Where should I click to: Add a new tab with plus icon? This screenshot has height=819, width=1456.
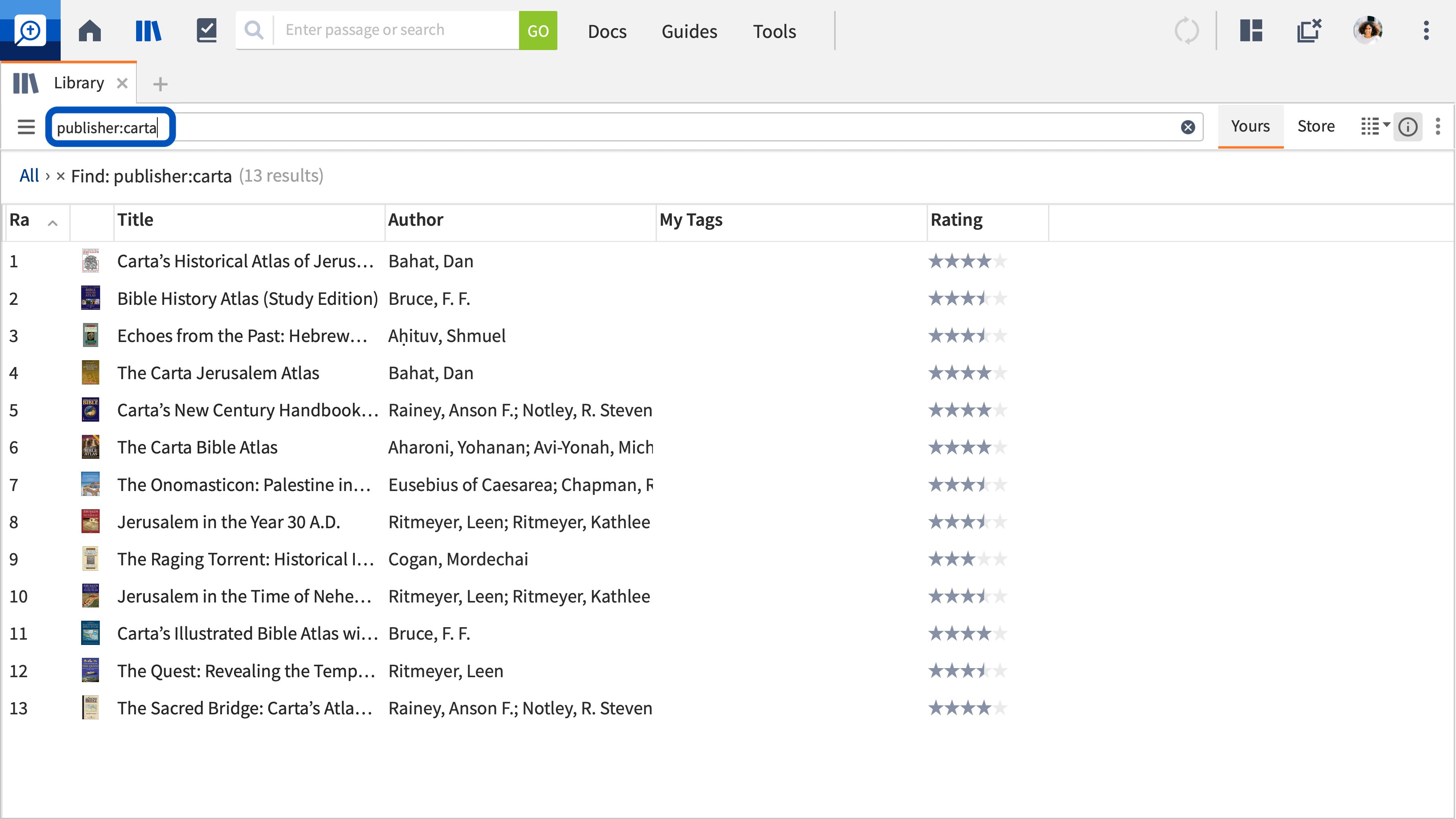click(x=160, y=84)
